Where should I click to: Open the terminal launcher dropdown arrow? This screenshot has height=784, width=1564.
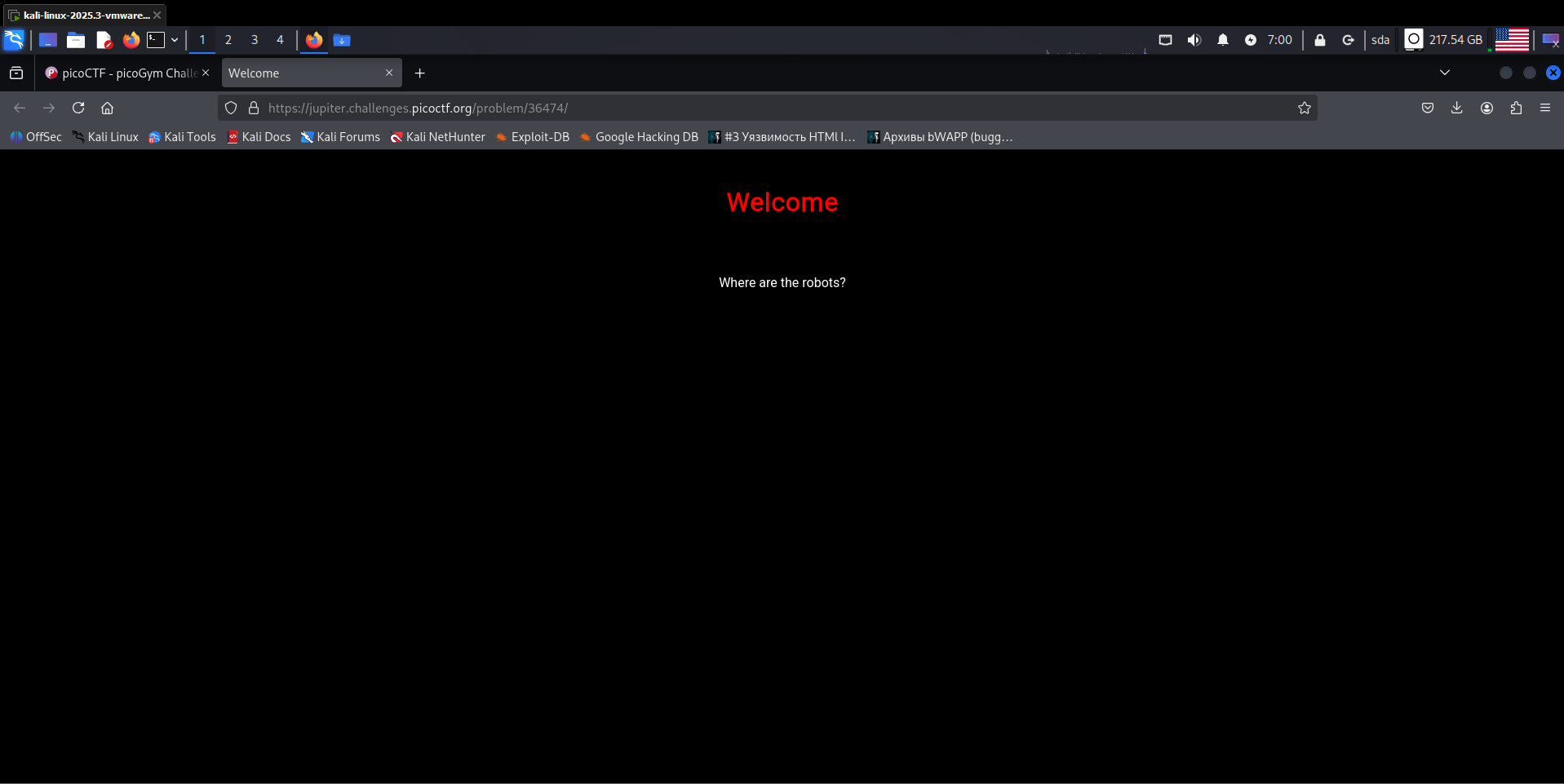175,40
